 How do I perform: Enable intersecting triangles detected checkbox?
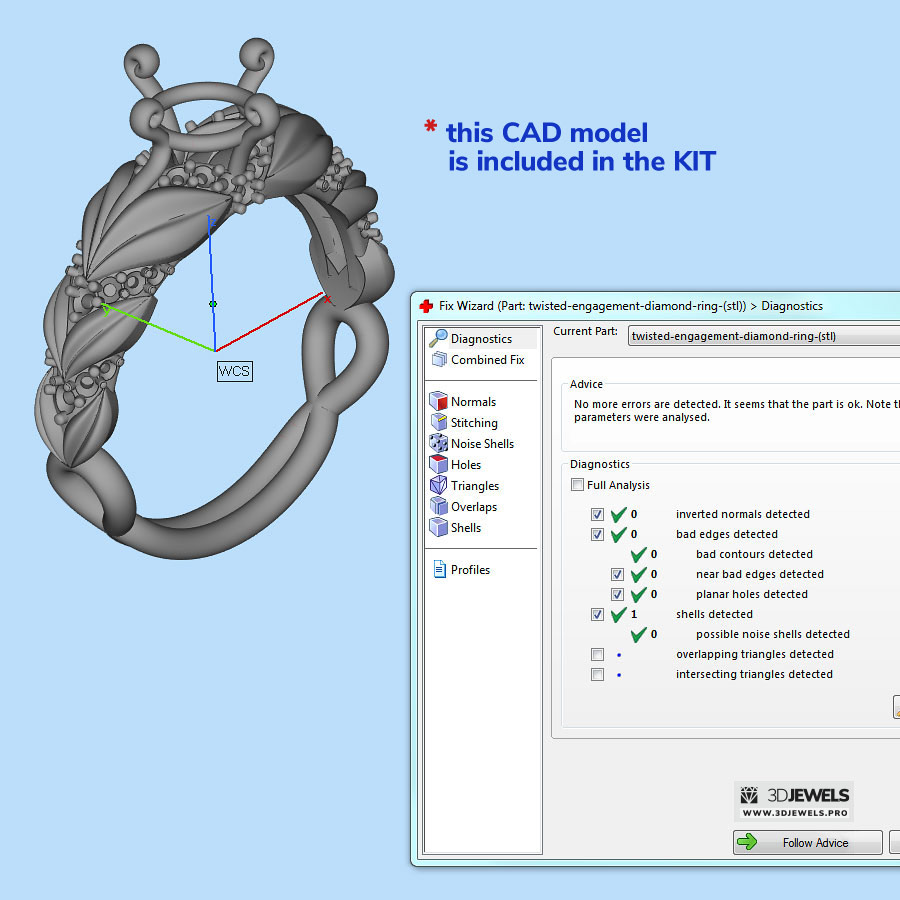tap(597, 674)
